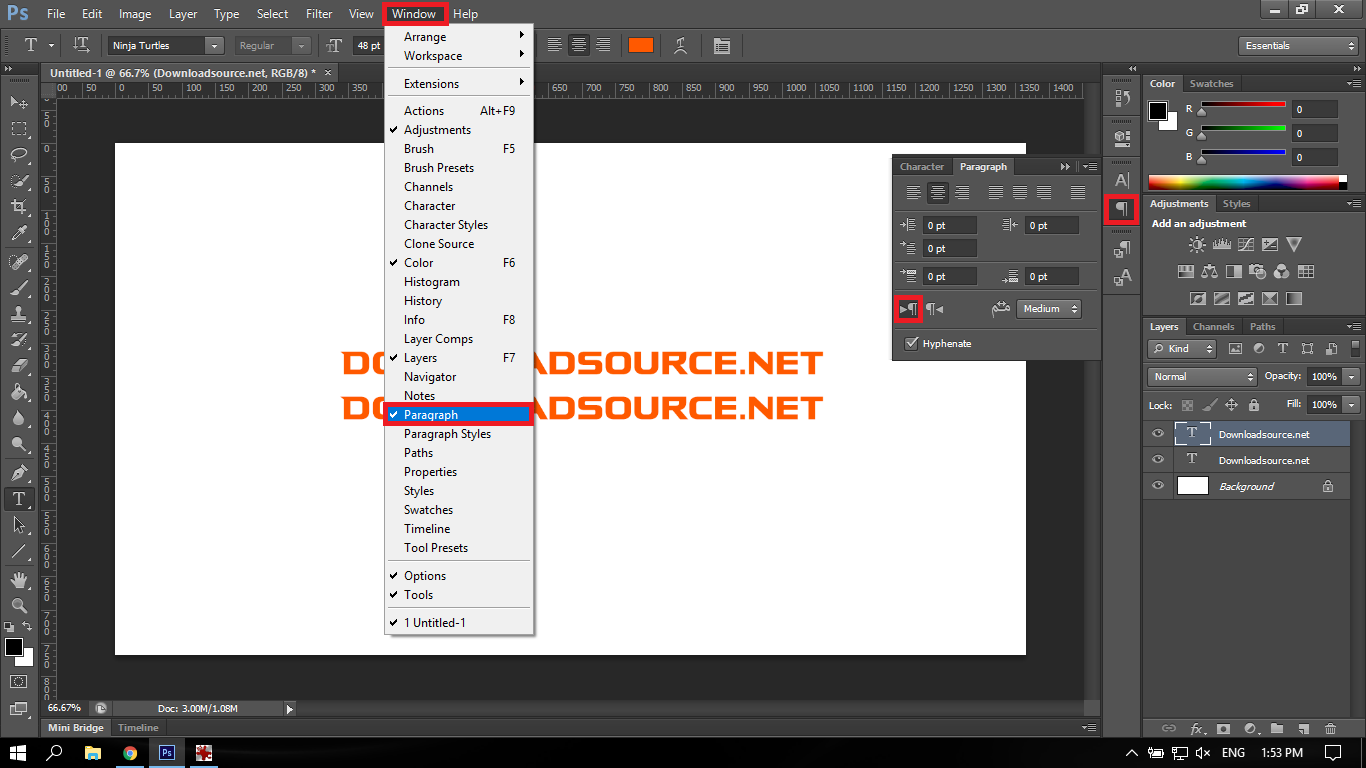
Task: Select the Clone Stamp tool
Action: [x=19, y=313]
